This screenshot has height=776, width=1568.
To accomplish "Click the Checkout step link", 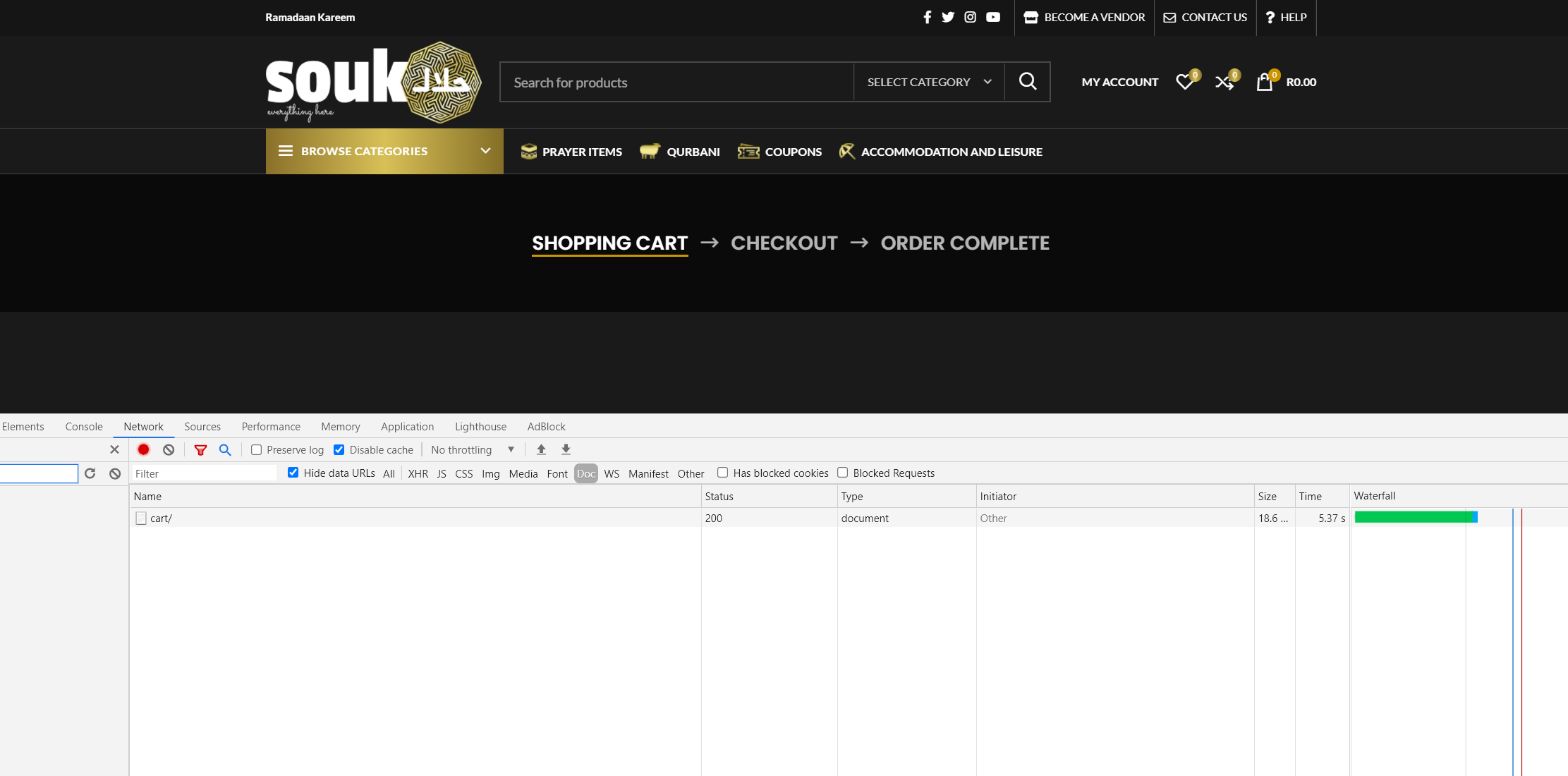I will point(784,243).
